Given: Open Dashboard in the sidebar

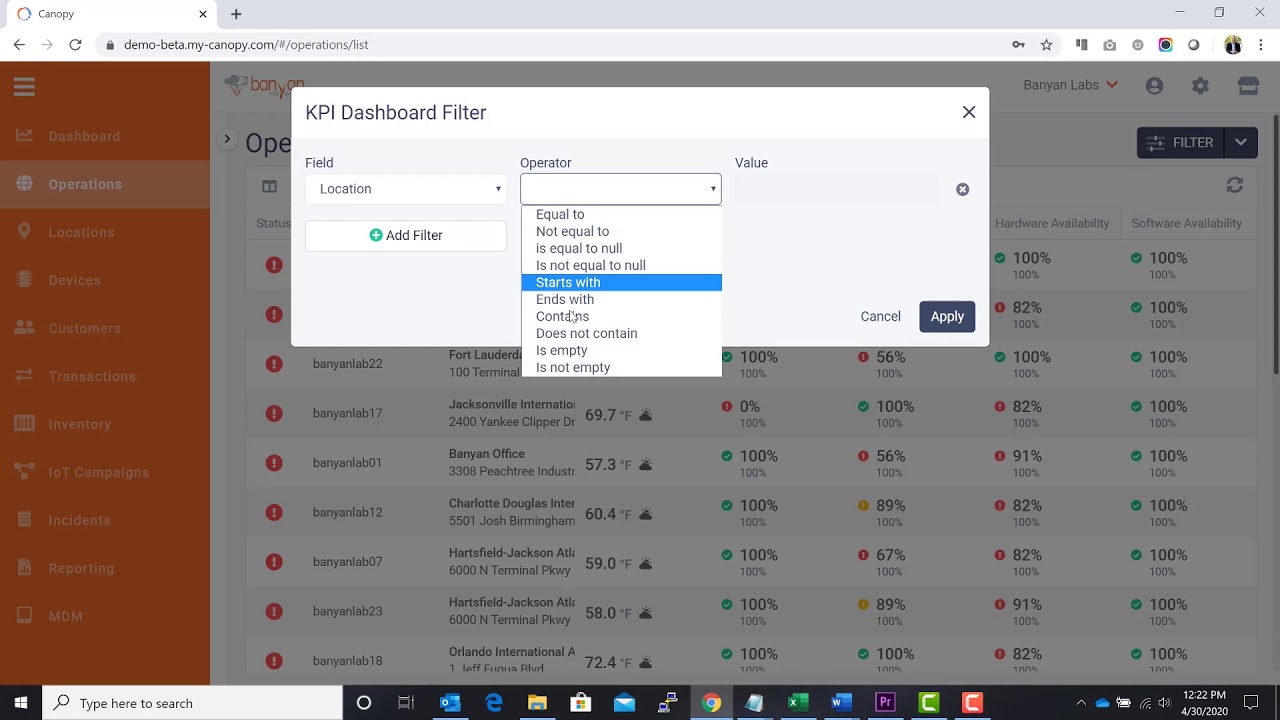Looking at the screenshot, I should pyautogui.click(x=84, y=136).
